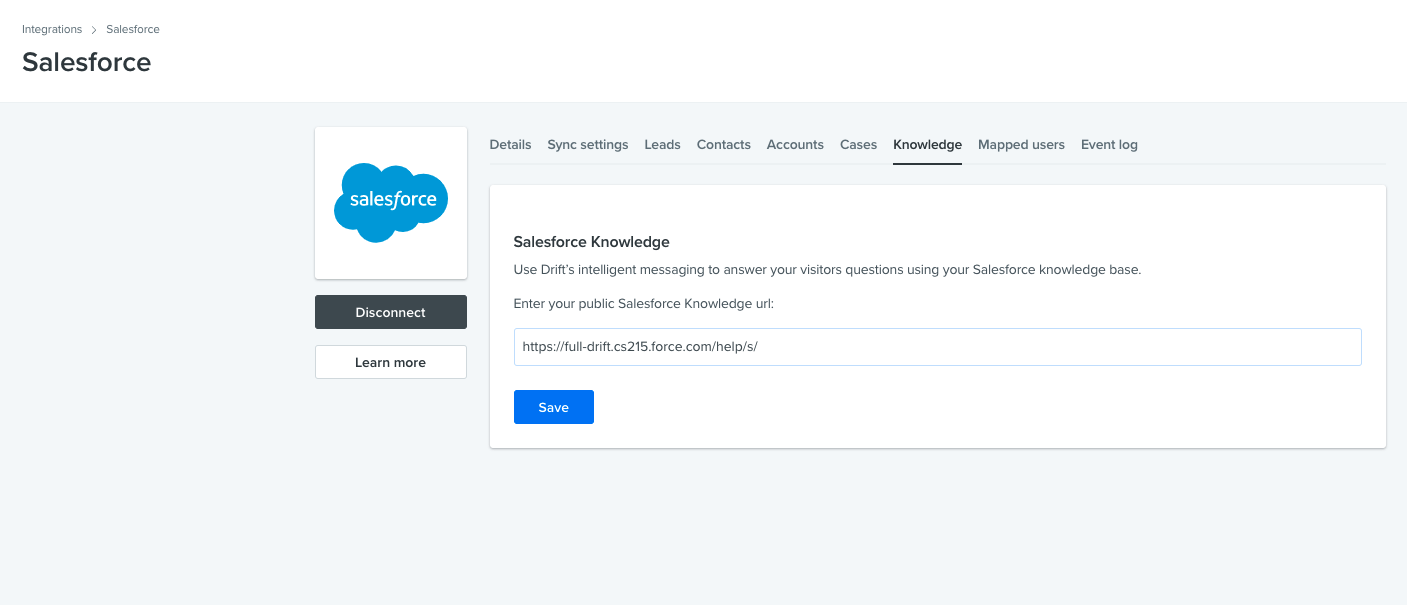This screenshot has width=1407, height=605.
Task: Click the Salesforce Knowledge section heading
Action: coord(591,242)
